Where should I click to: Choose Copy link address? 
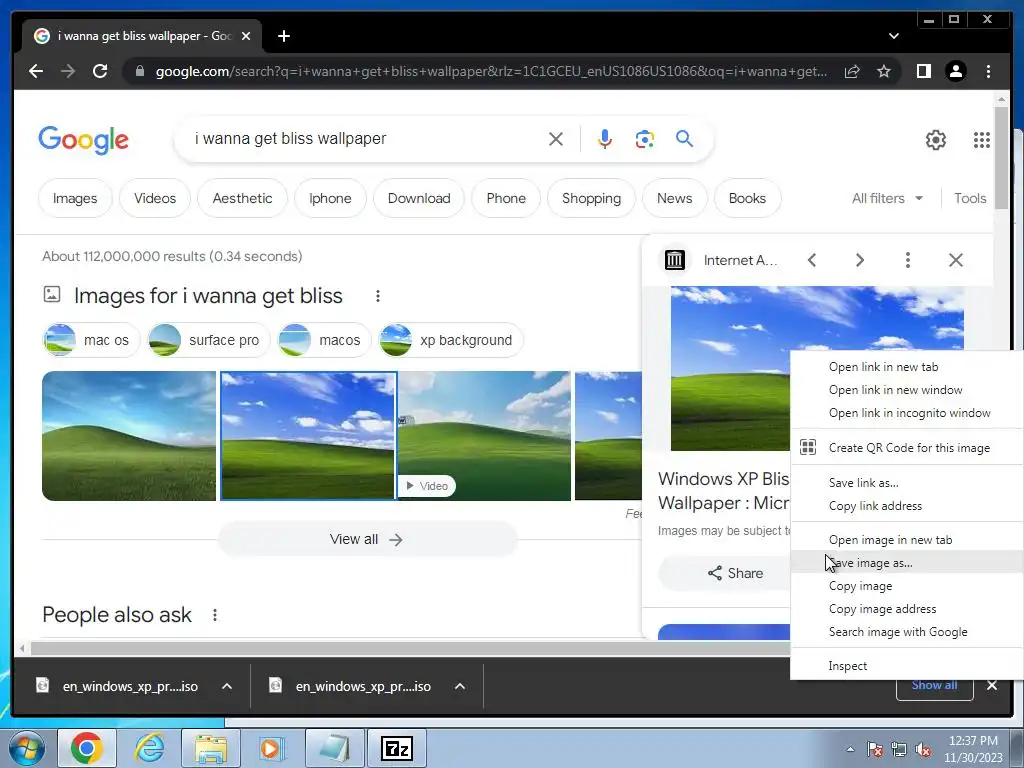click(x=906, y=505)
